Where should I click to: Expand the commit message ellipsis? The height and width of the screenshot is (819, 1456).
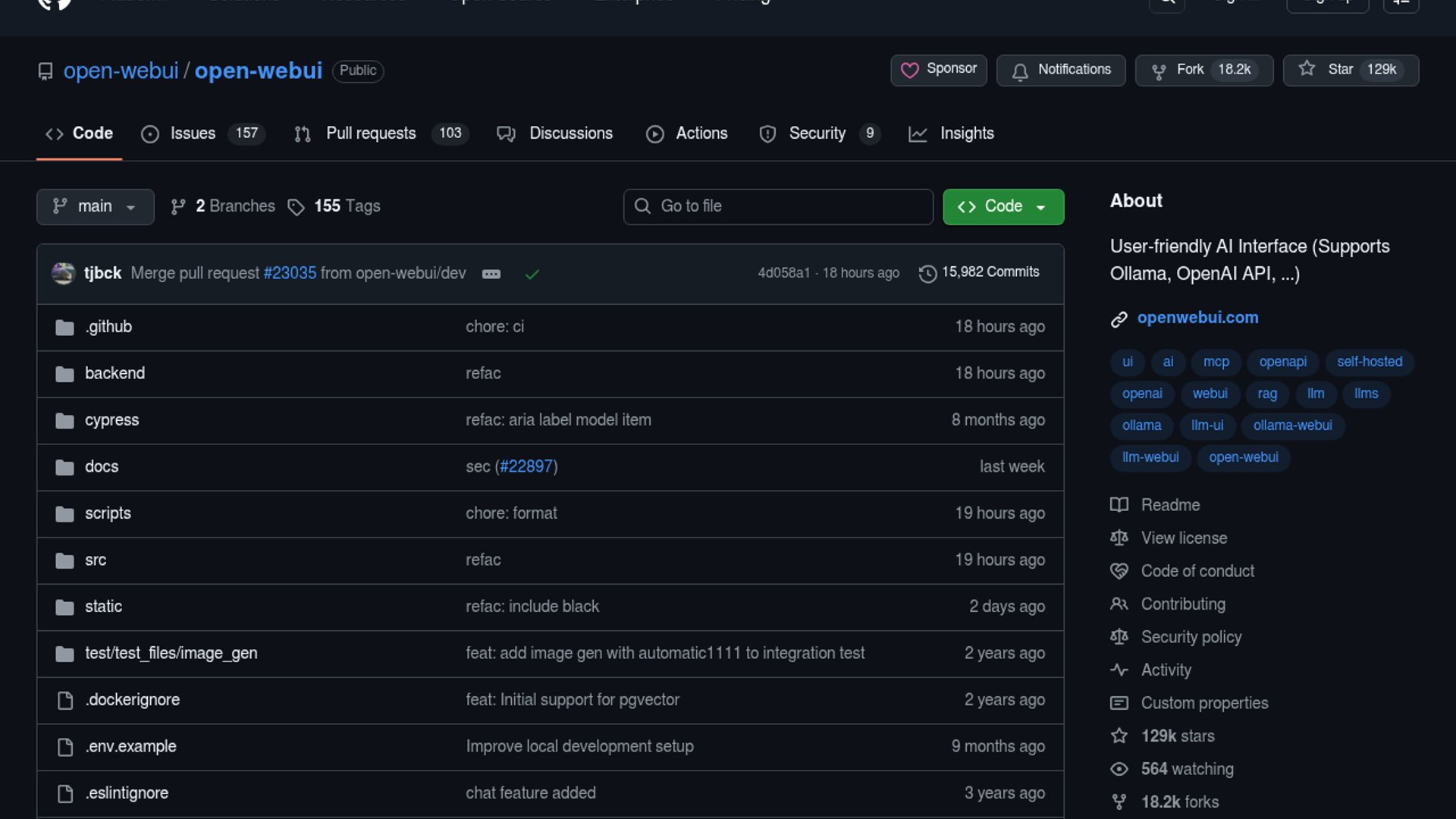(x=491, y=274)
